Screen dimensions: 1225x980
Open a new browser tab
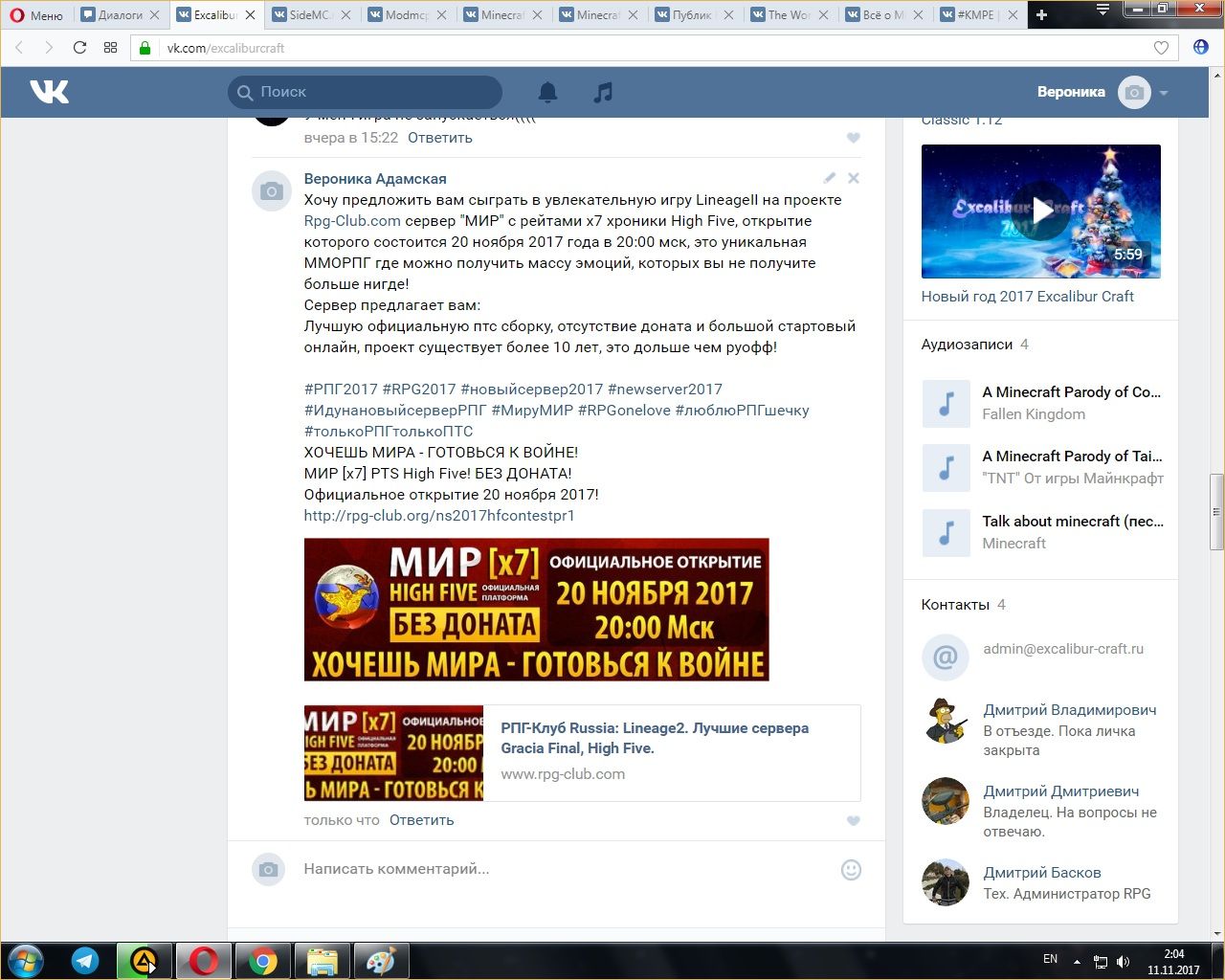click(1042, 14)
